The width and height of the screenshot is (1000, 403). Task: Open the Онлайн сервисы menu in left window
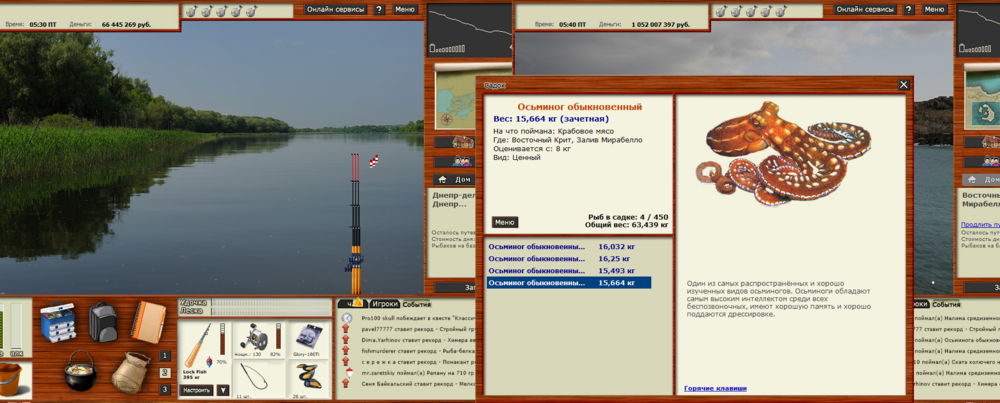(x=334, y=9)
